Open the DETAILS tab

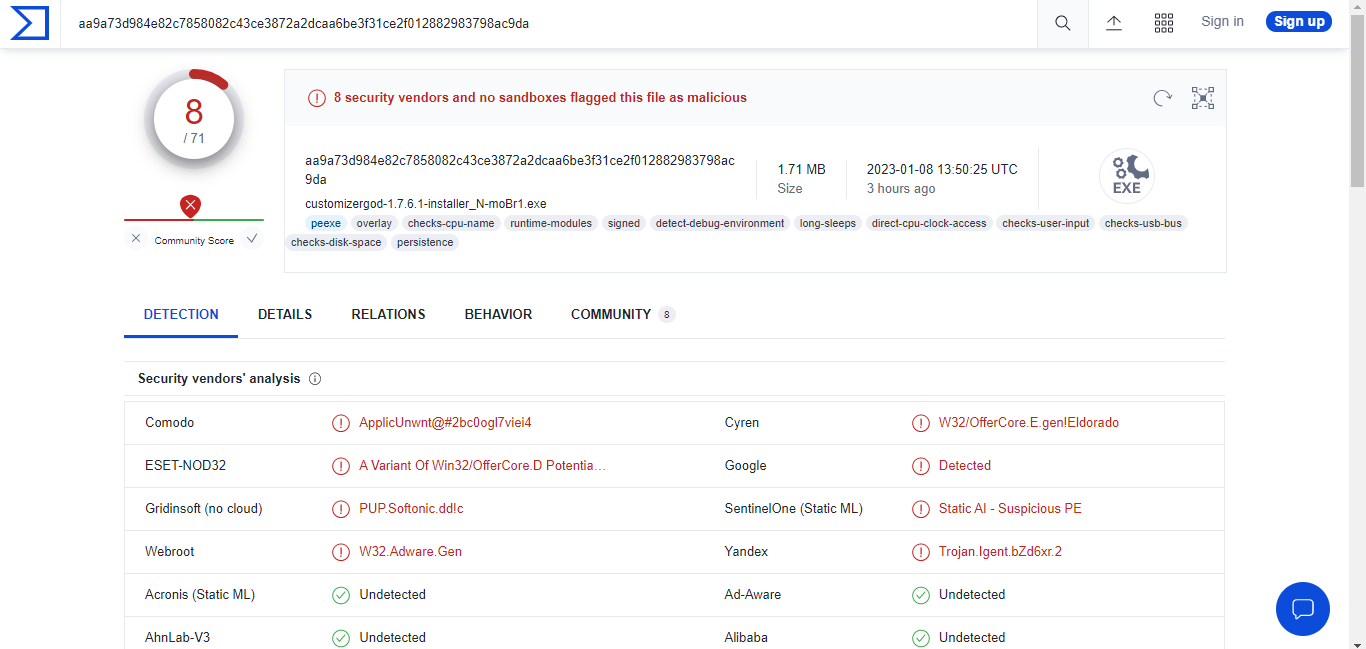point(285,314)
